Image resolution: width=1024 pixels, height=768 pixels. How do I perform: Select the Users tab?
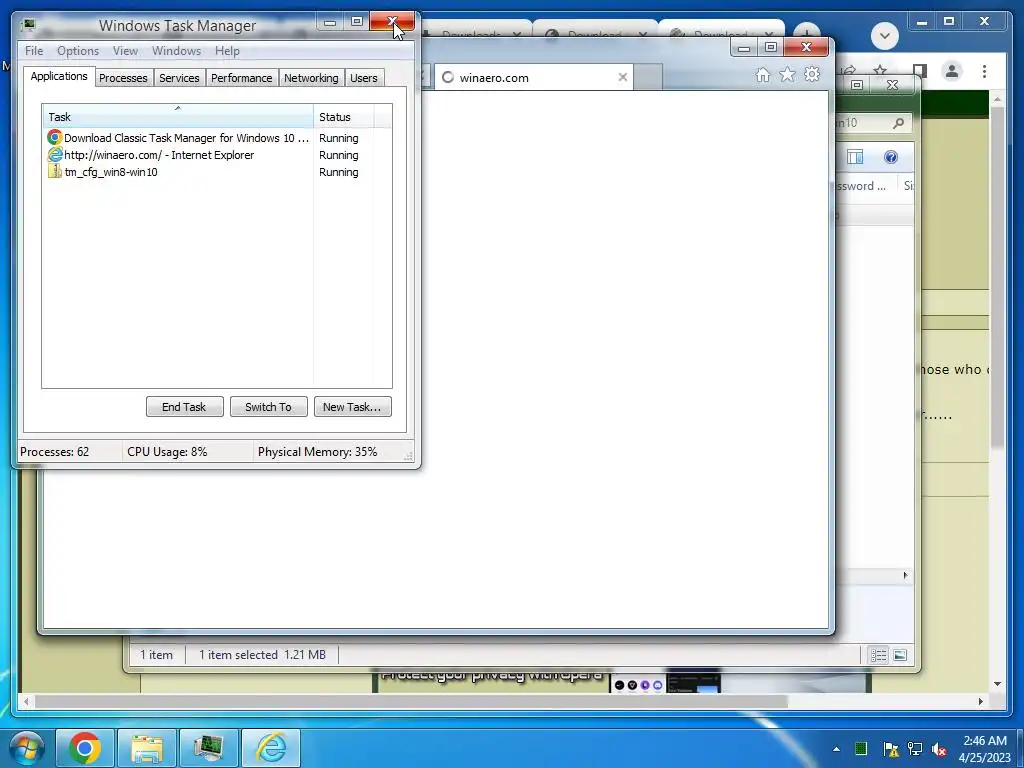[x=364, y=78]
